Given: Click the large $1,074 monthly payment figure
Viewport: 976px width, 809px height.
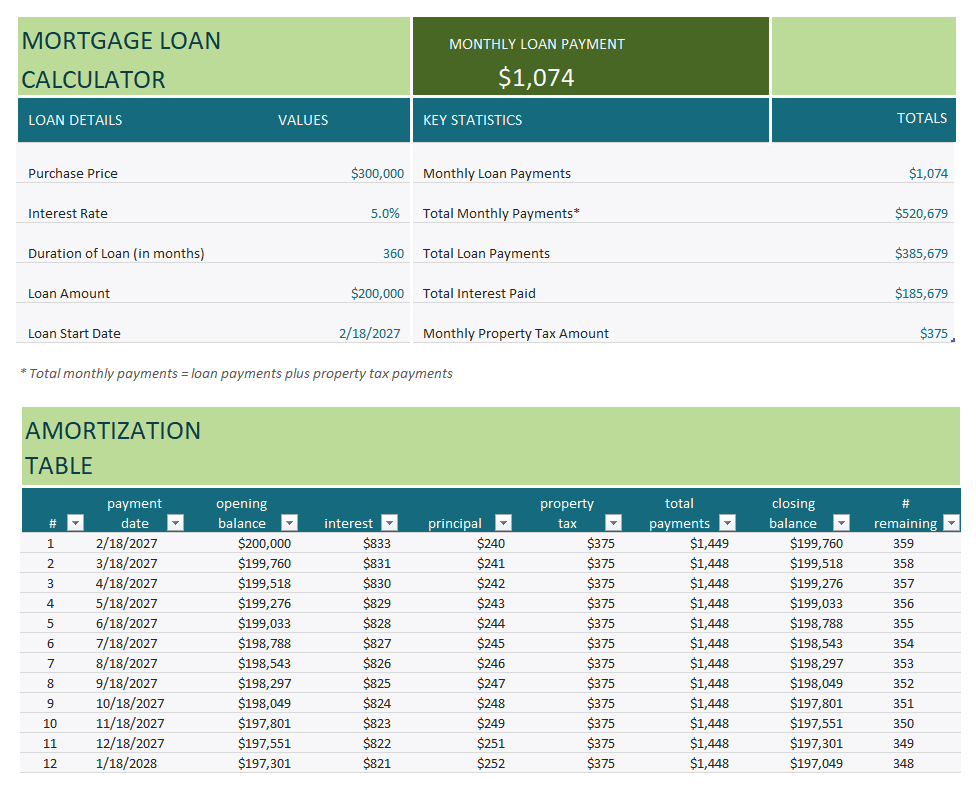Looking at the screenshot, I should click(x=536, y=77).
